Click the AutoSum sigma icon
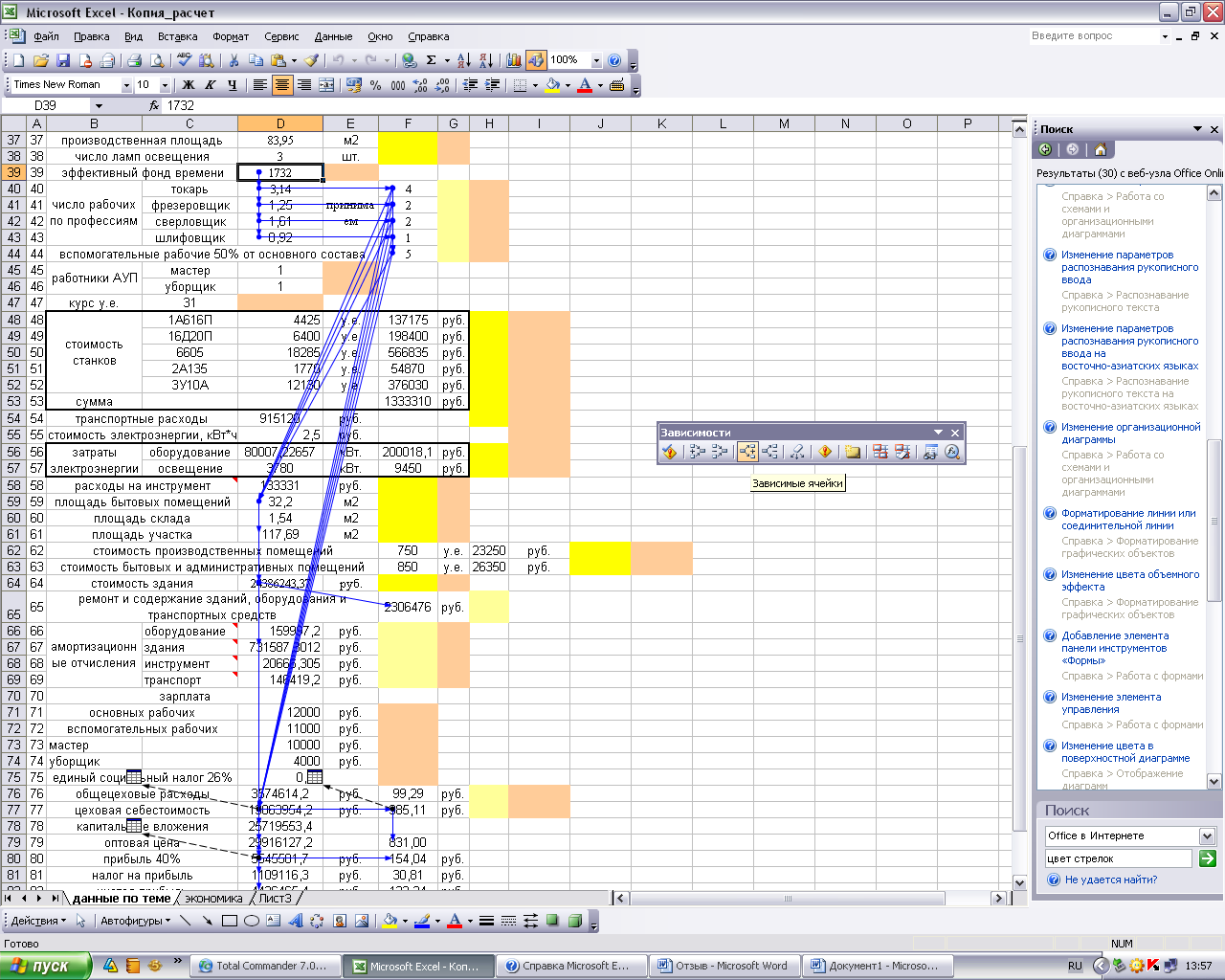Viewport: 1225px width, 980px height. pyautogui.click(x=431, y=60)
